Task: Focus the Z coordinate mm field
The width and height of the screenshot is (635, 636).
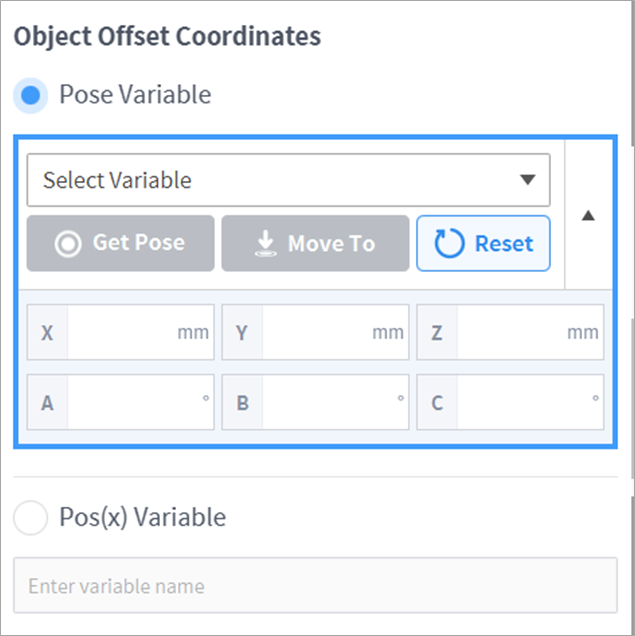Action: tap(510, 332)
